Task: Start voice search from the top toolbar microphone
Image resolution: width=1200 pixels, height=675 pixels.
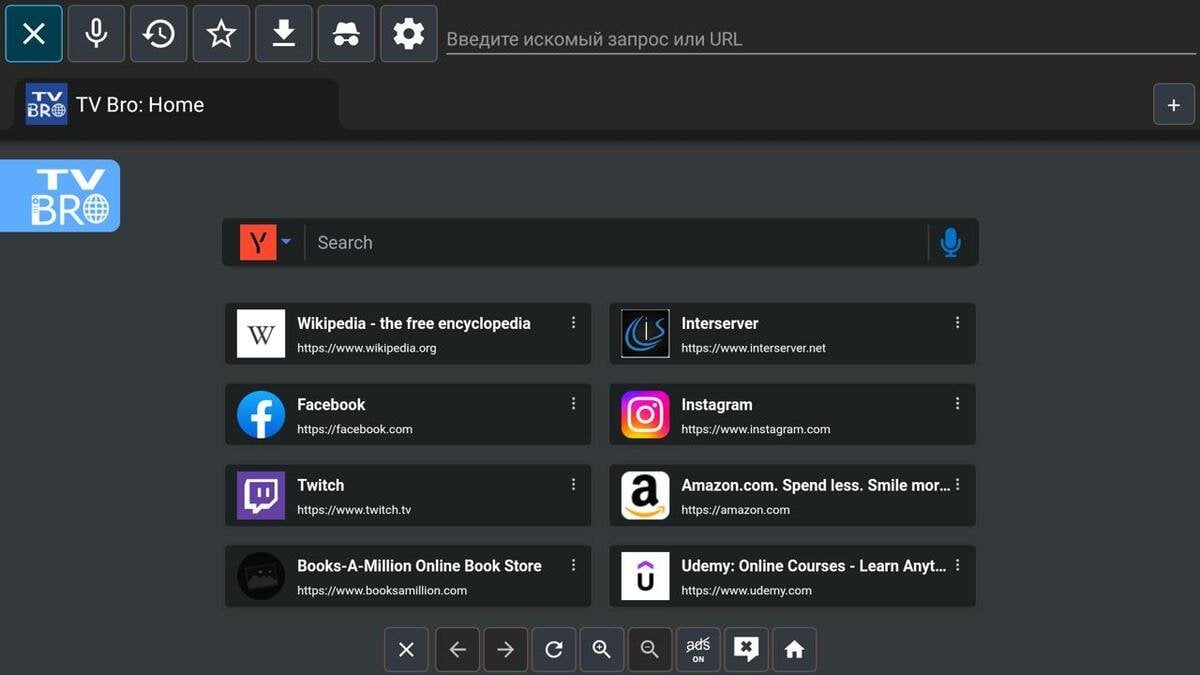Action: click(x=96, y=34)
